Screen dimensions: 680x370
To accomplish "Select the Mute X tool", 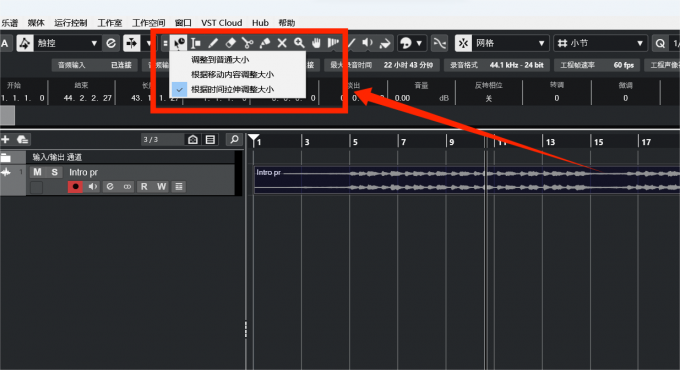I will tap(282, 43).
